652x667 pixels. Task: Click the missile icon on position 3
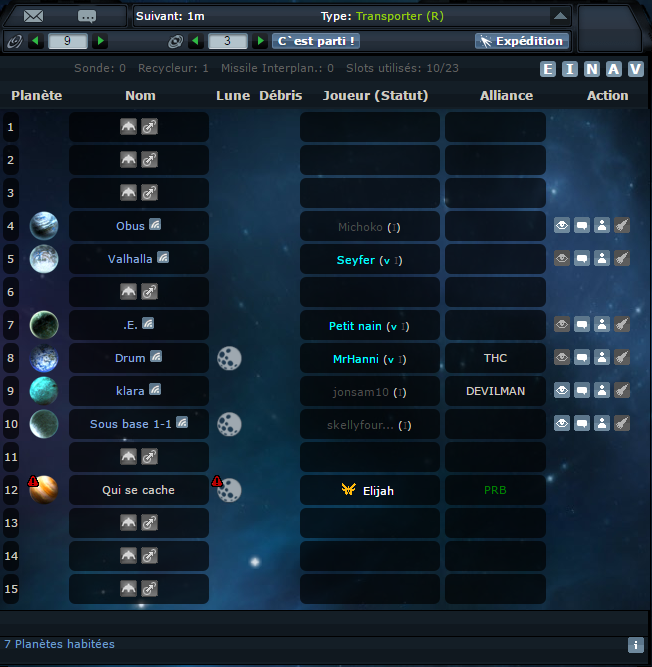pyautogui.click(x=149, y=192)
